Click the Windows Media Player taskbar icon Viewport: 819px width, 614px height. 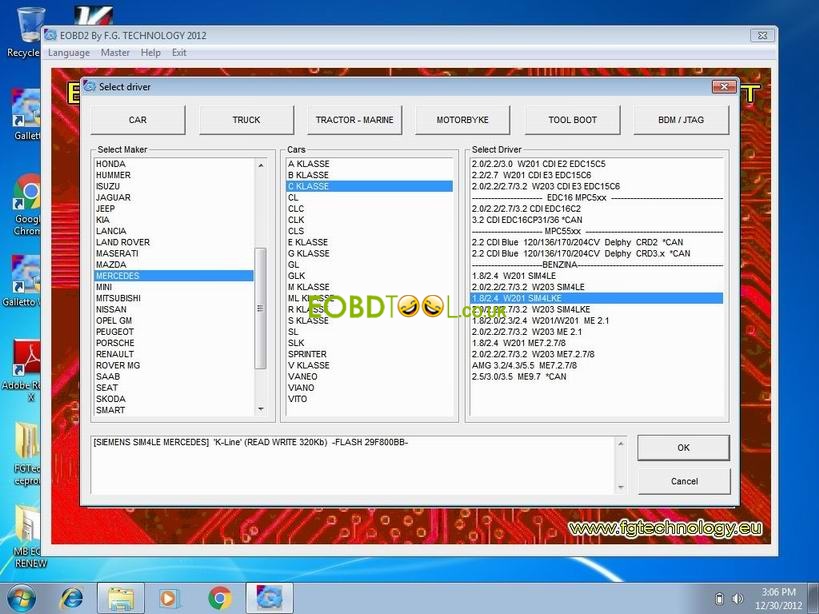[169, 598]
